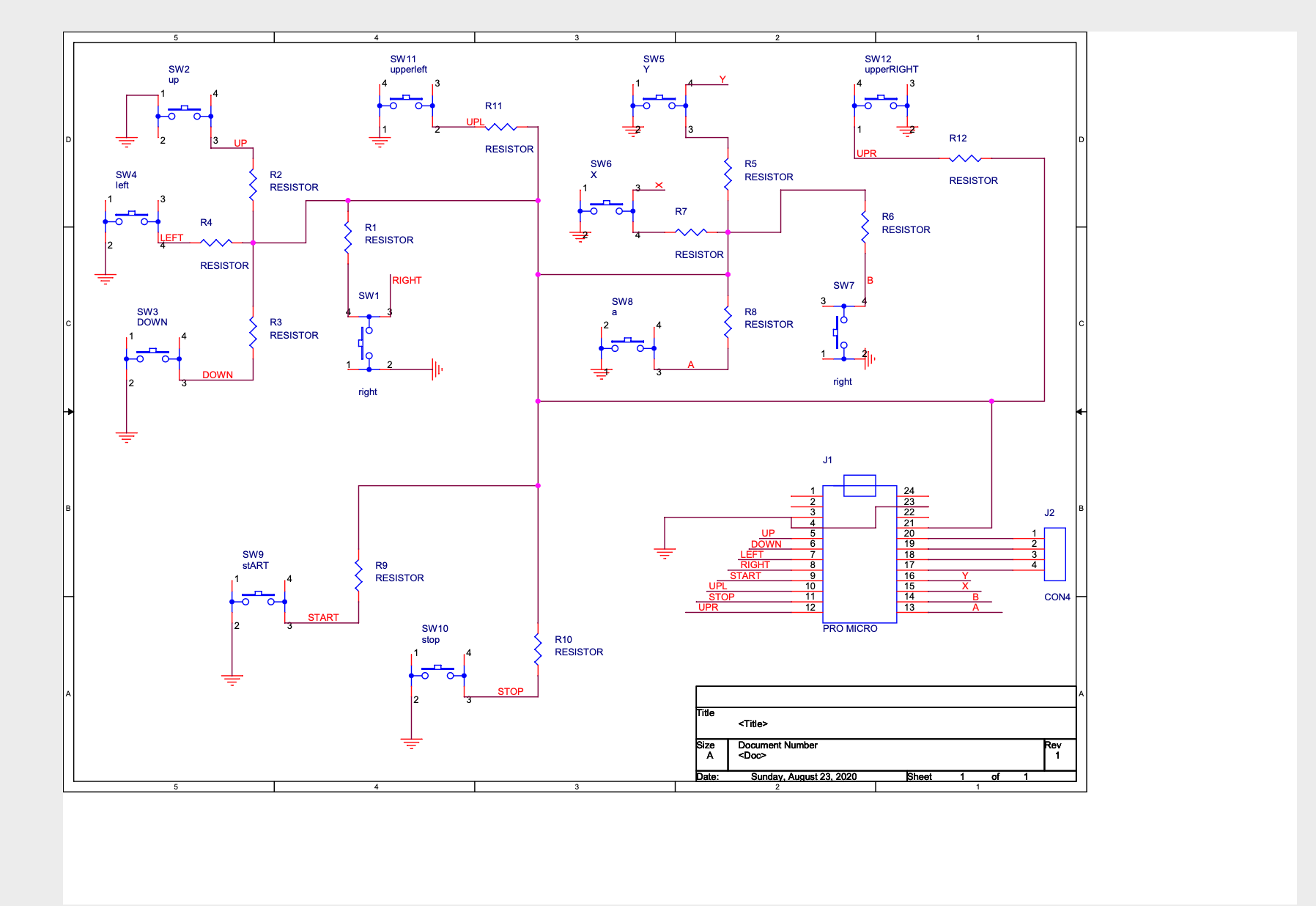Viewport: 1316px width, 906px height.
Task: Click the 'stART' value text under SW9
Action: coord(255,565)
